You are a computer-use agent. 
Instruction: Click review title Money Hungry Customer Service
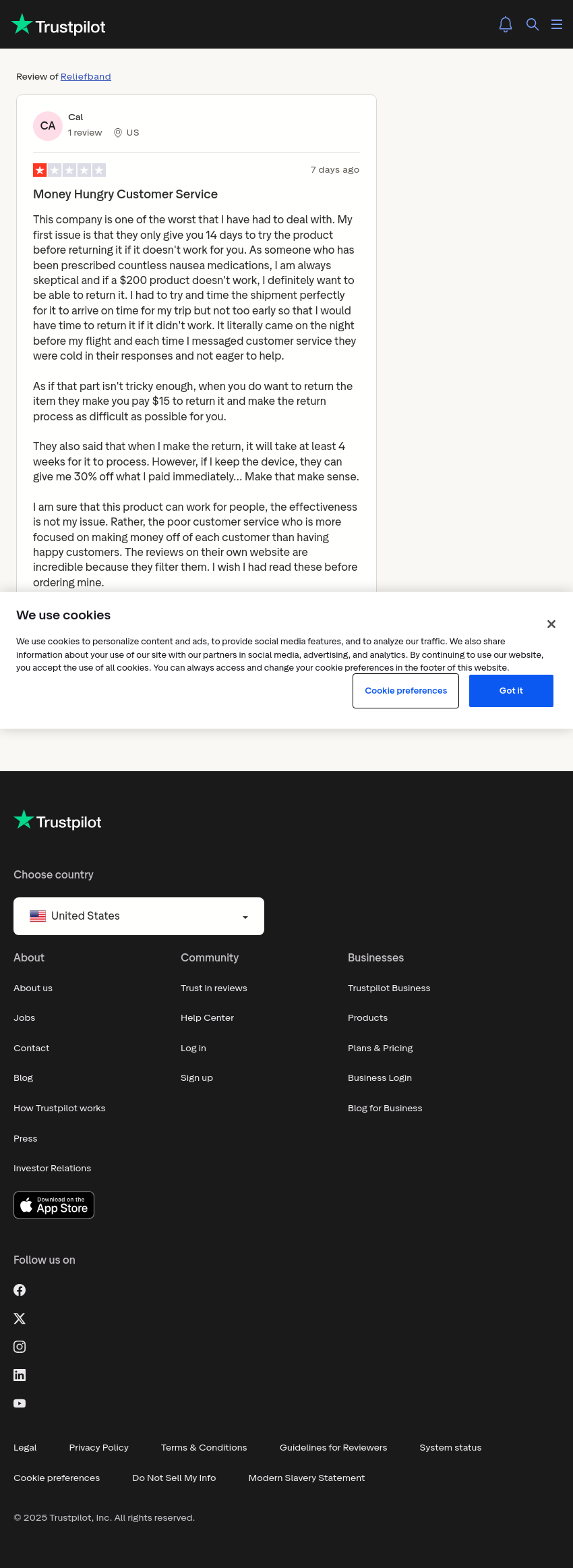pos(125,194)
